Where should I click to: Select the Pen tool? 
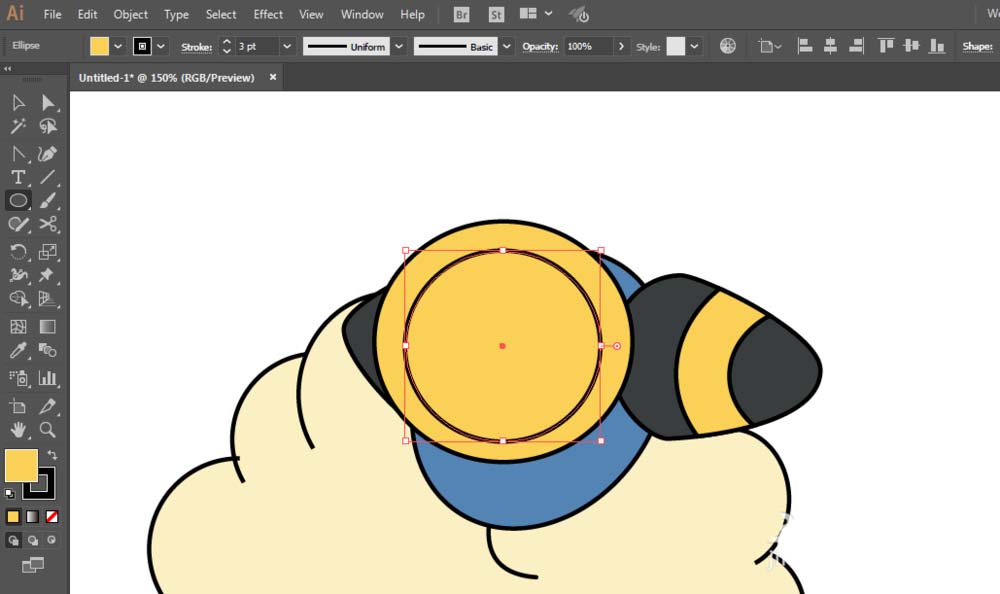pyautogui.click(x=18, y=154)
